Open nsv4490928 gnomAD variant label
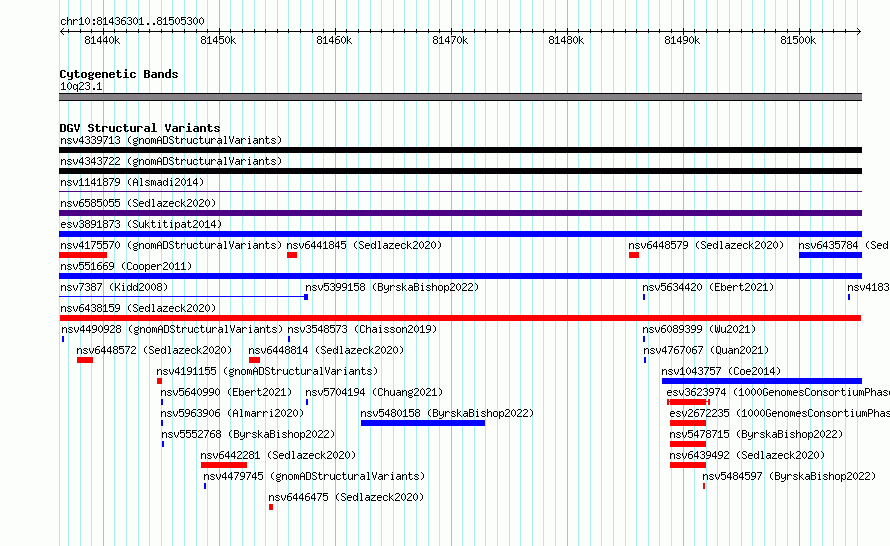The width and height of the screenshot is (890, 546). [172, 329]
